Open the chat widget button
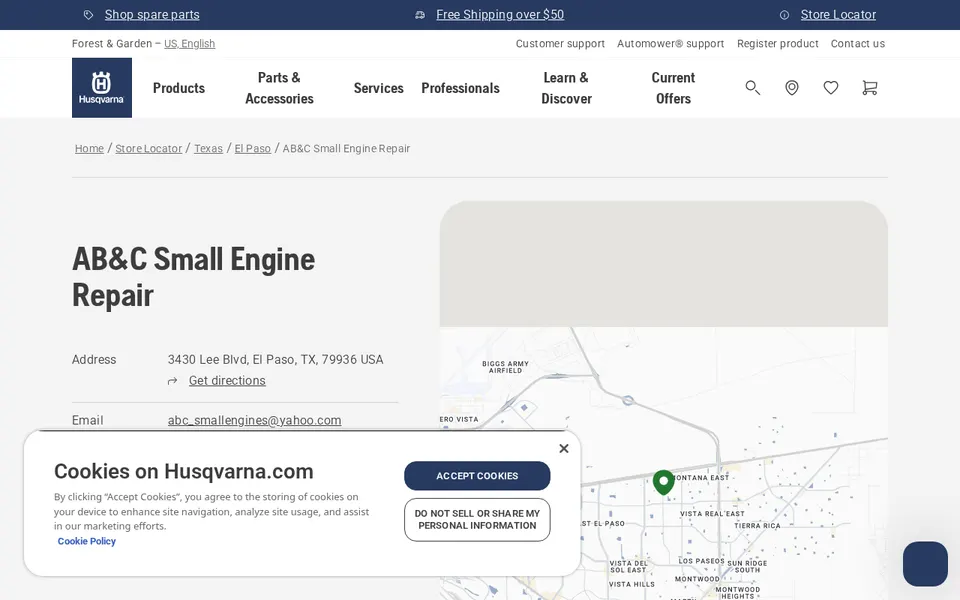Image resolution: width=960 pixels, height=600 pixels. click(x=925, y=564)
